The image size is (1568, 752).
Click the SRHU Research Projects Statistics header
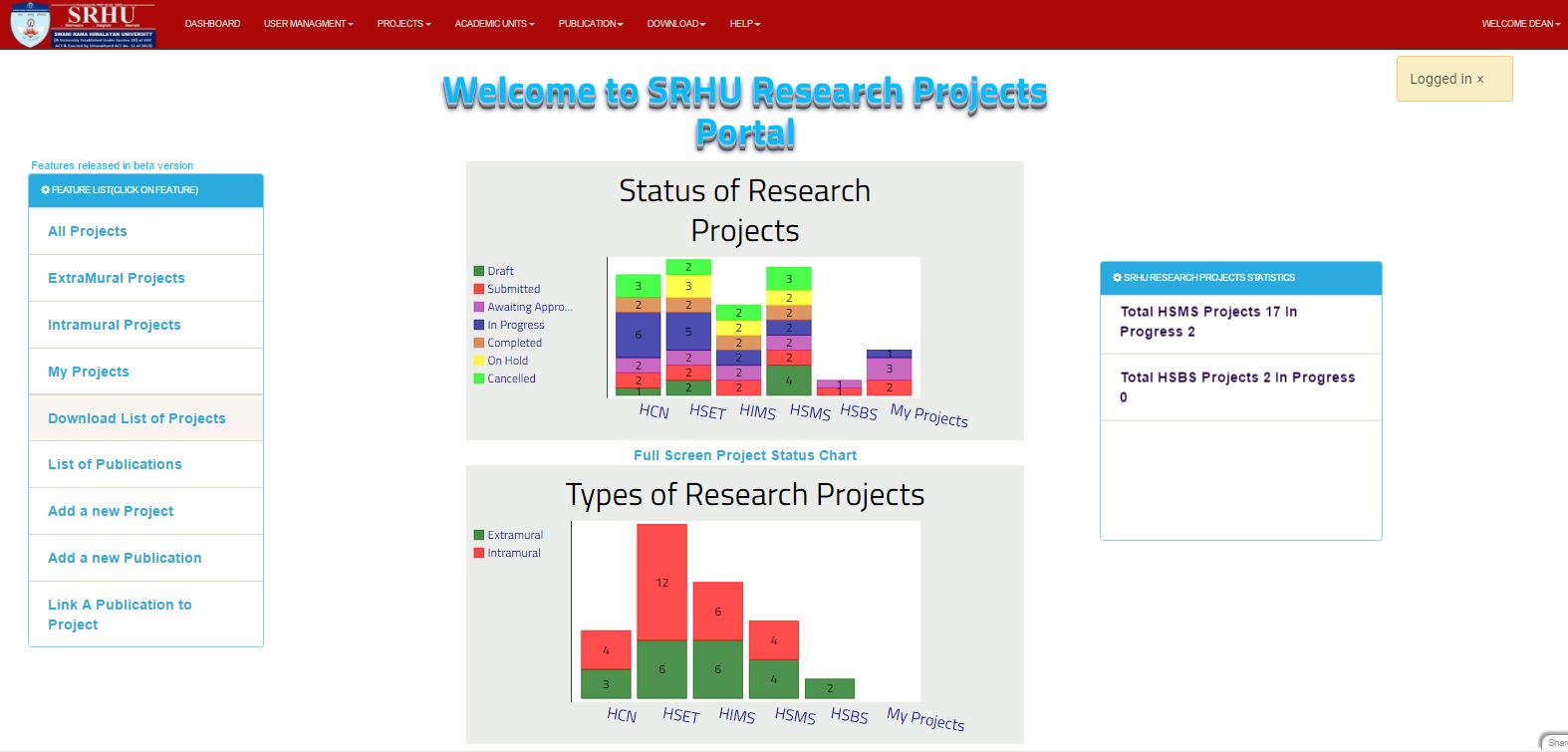(x=1241, y=278)
